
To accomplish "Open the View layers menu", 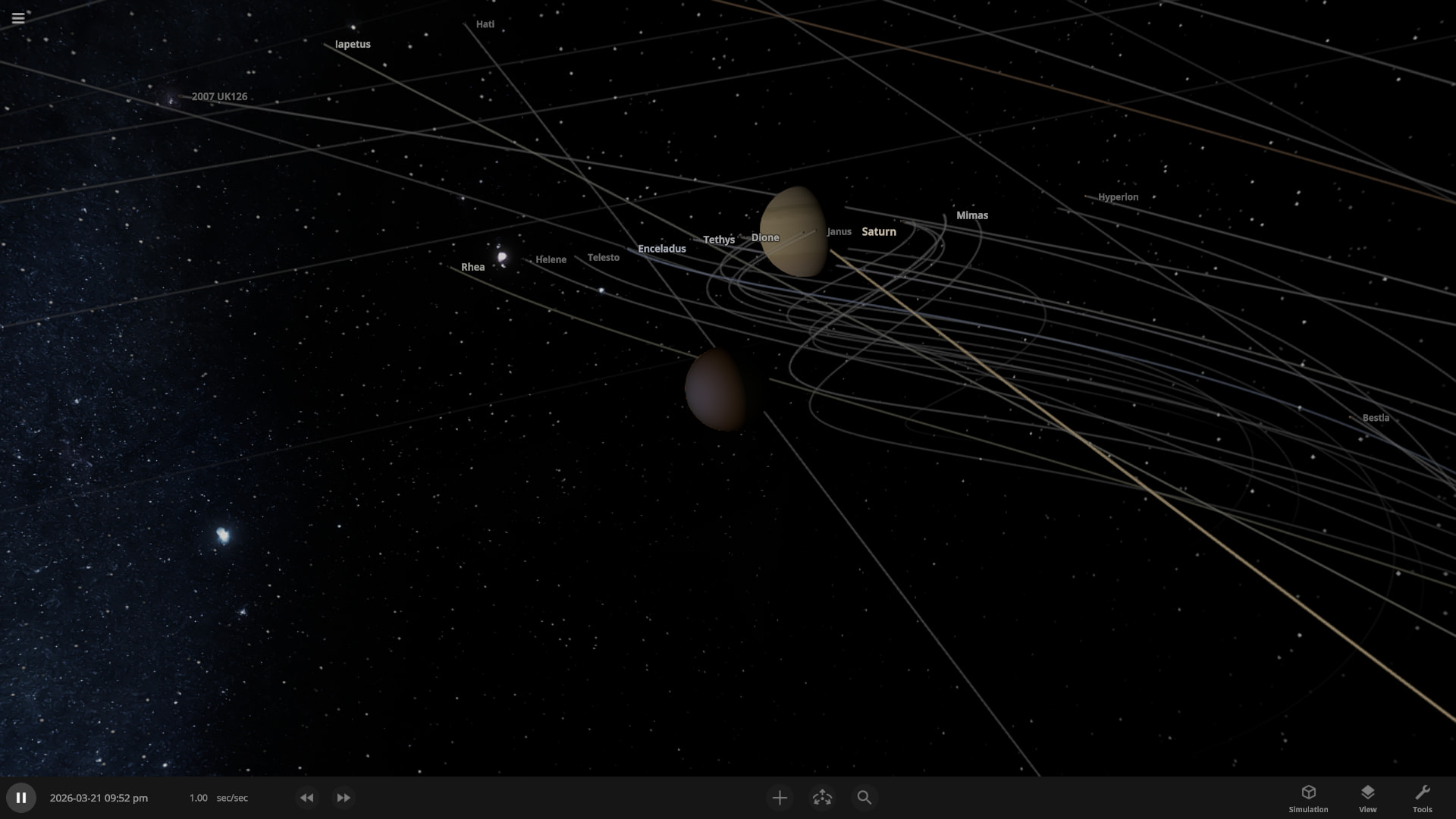I will 1367,799.
